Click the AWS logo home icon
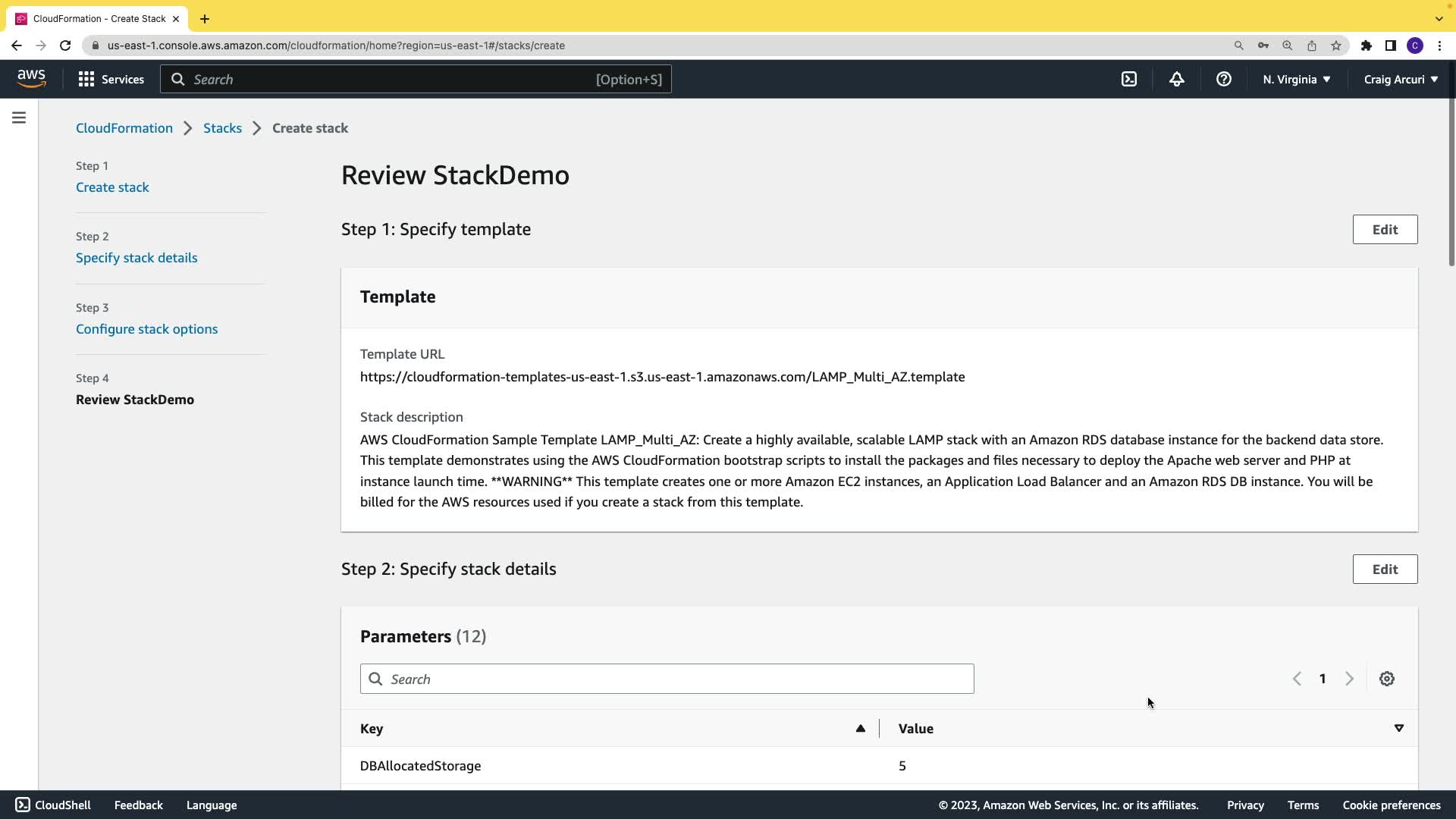The image size is (1456, 819). (x=31, y=79)
